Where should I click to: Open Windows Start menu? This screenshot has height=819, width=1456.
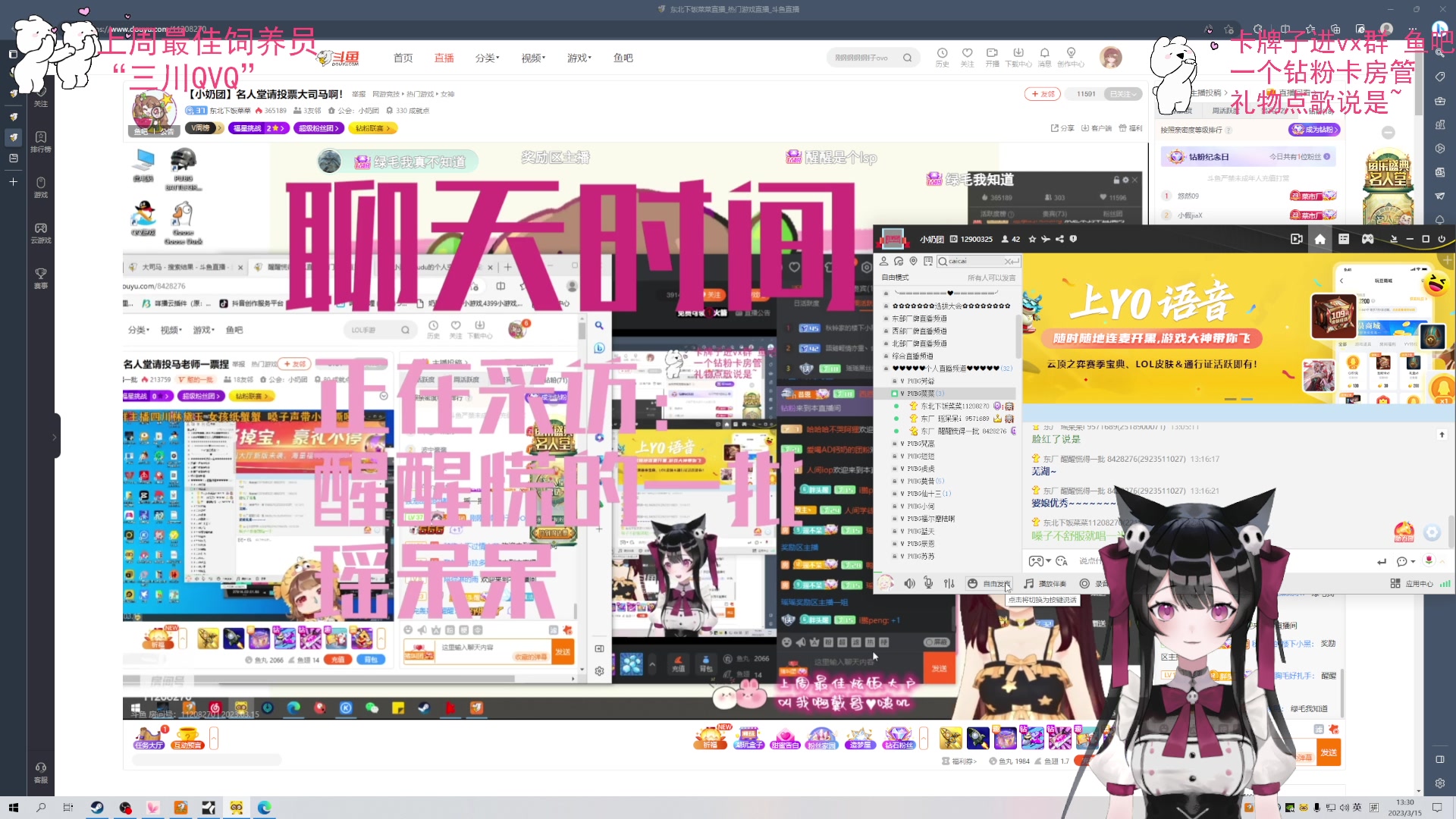pos(13,808)
